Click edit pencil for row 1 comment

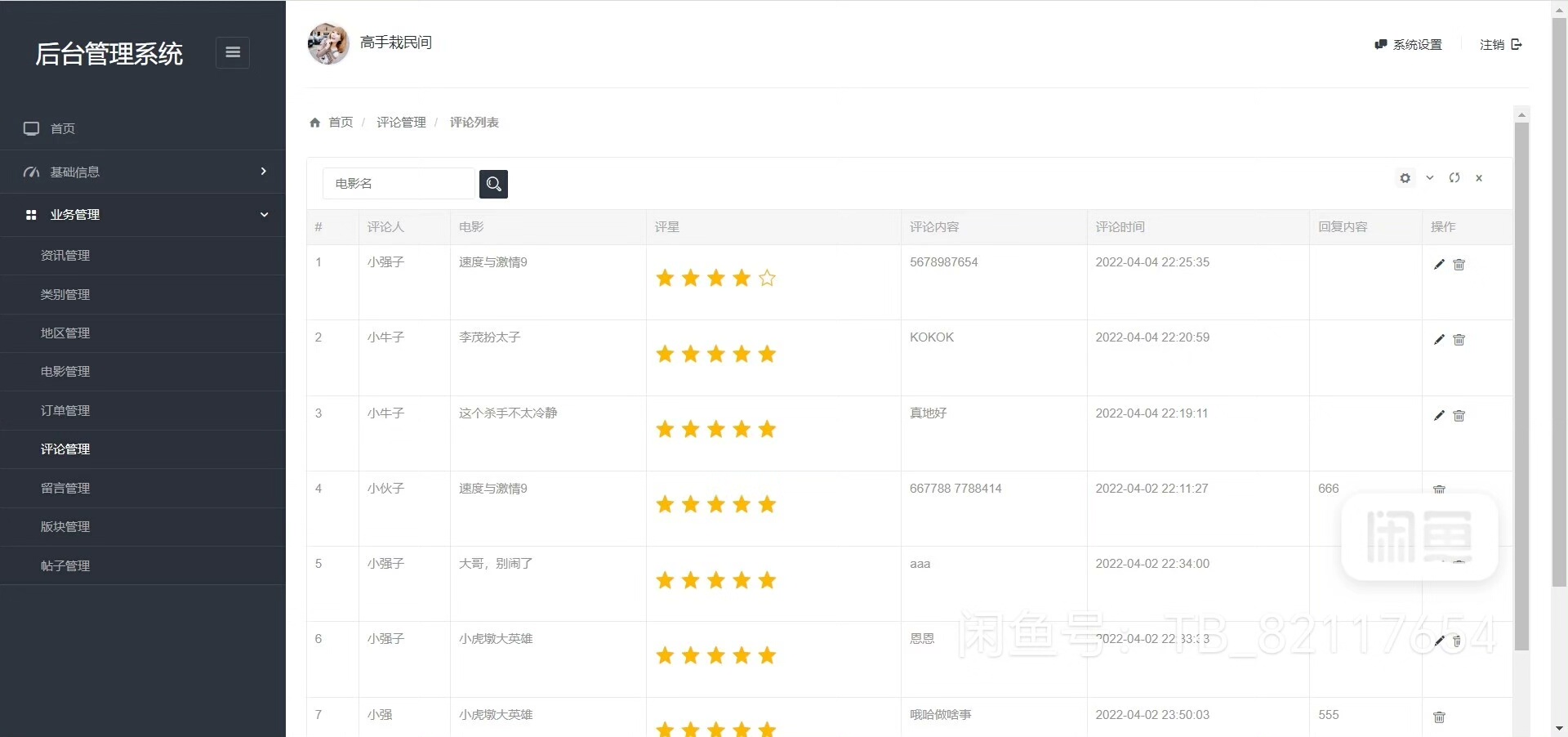point(1439,264)
